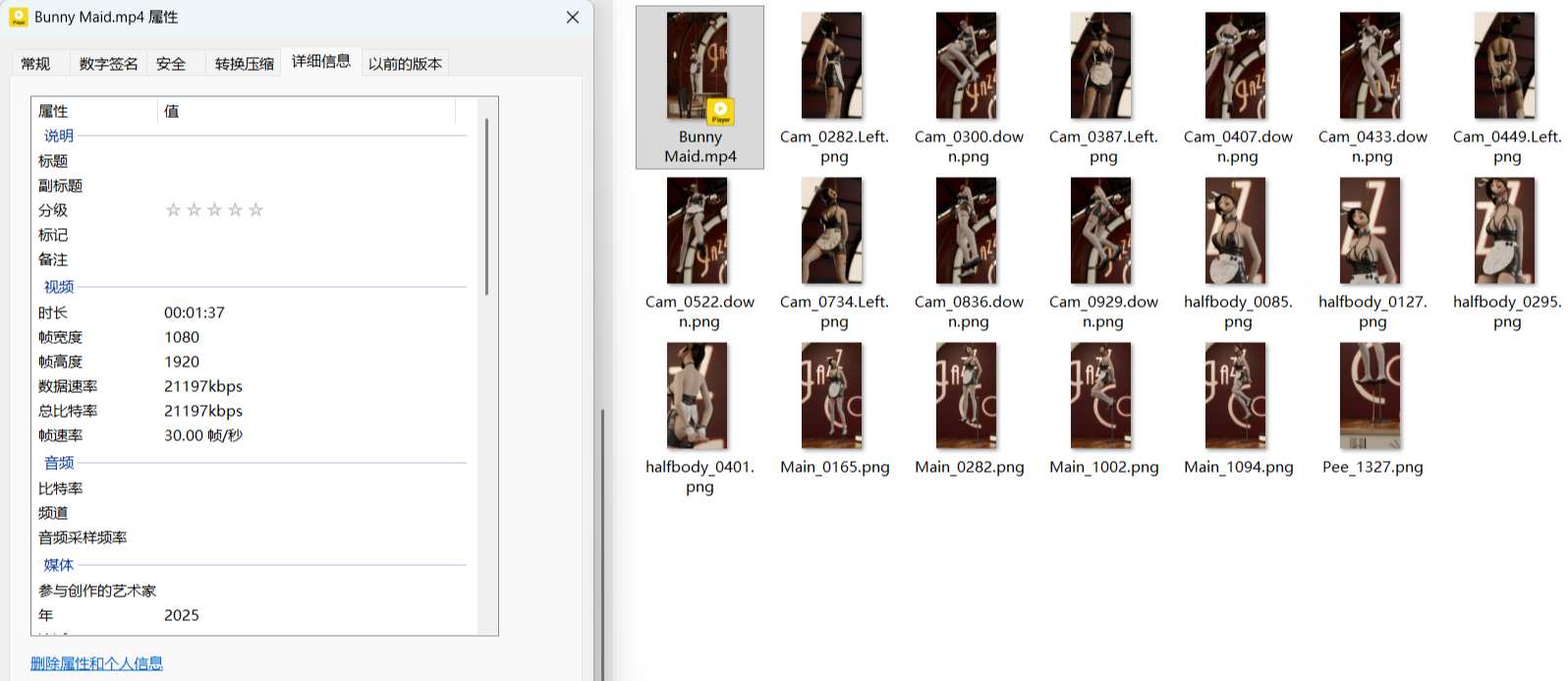Screen dimensions: 1568x681
Task: Click the 属性 column header
Action: click(x=94, y=111)
